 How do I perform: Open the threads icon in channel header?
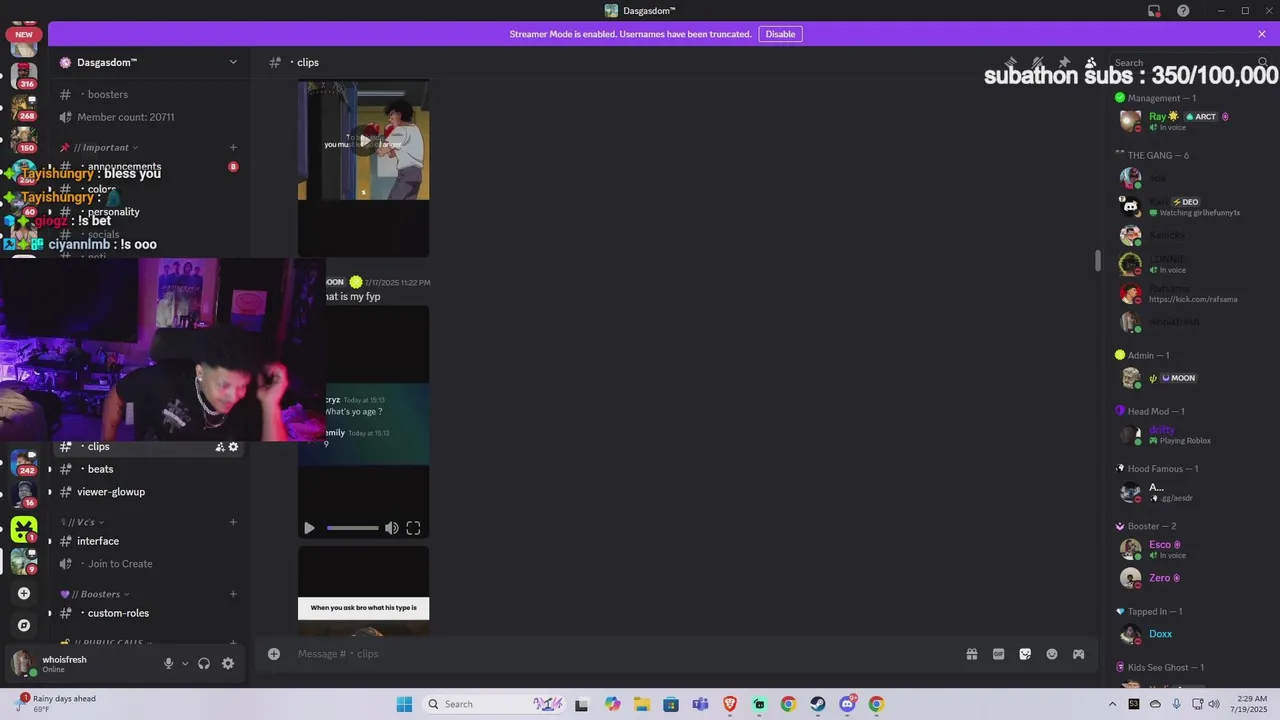[x=1011, y=62]
